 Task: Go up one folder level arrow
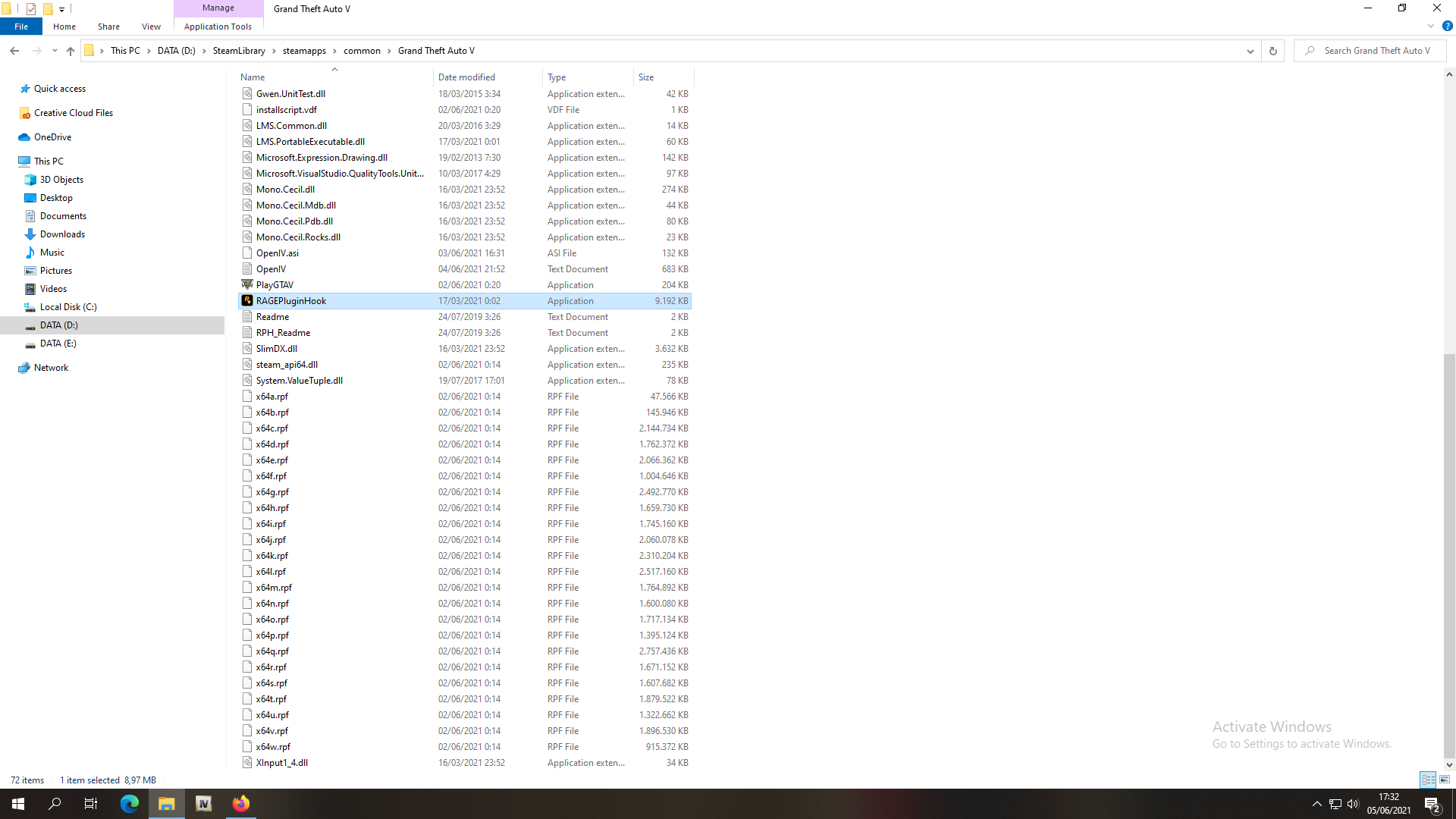point(71,51)
